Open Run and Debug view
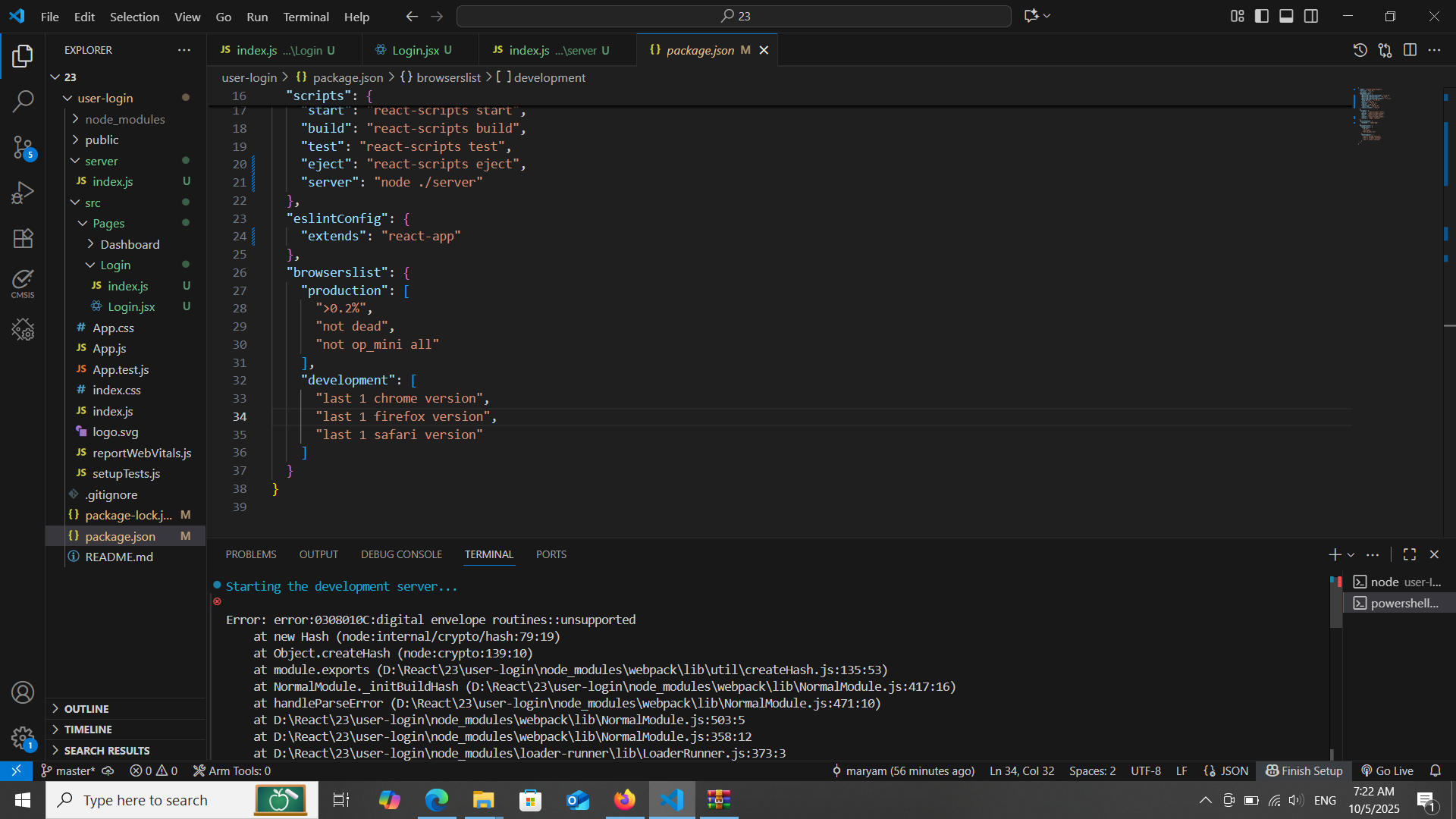Image resolution: width=1456 pixels, height=819 pixels. click(x=23, y=193)
